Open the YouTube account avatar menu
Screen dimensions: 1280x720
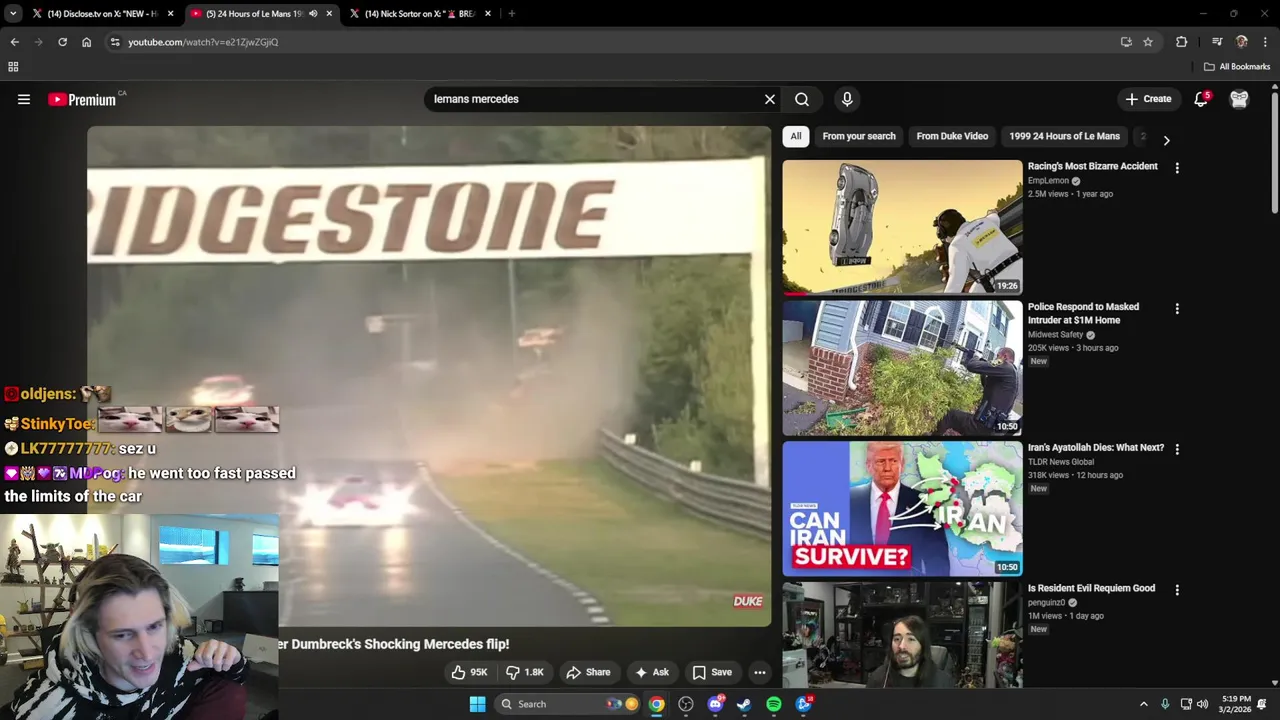pos(1239,99)
